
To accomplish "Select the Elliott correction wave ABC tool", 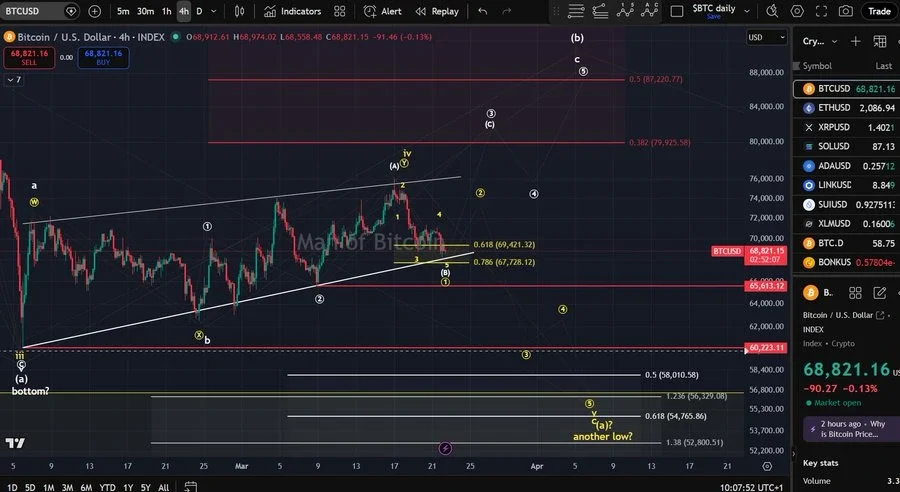I will [x=650, y=10].
